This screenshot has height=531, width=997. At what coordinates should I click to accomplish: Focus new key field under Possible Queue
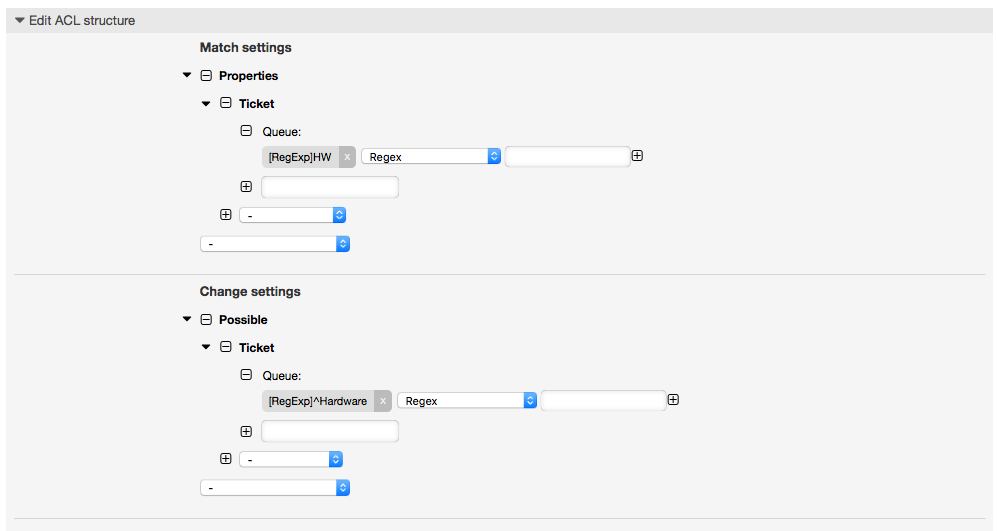point(330,431)
